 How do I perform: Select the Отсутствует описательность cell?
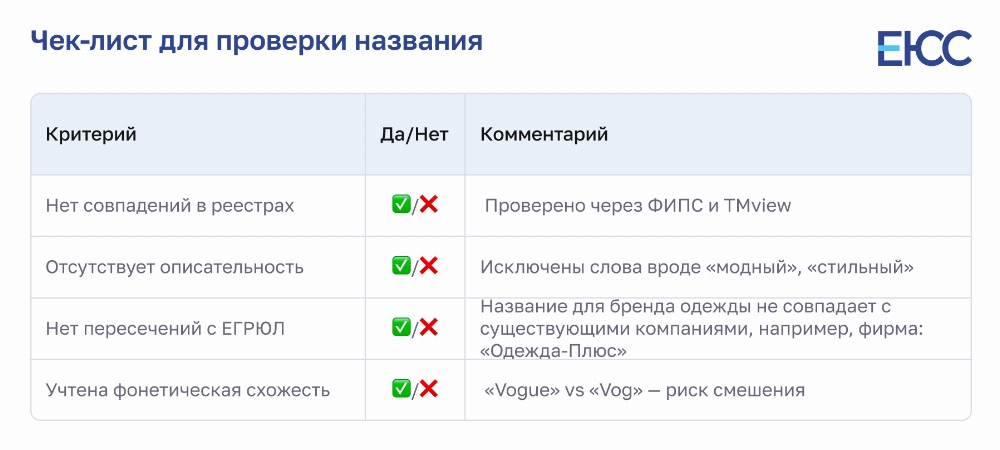174,267
